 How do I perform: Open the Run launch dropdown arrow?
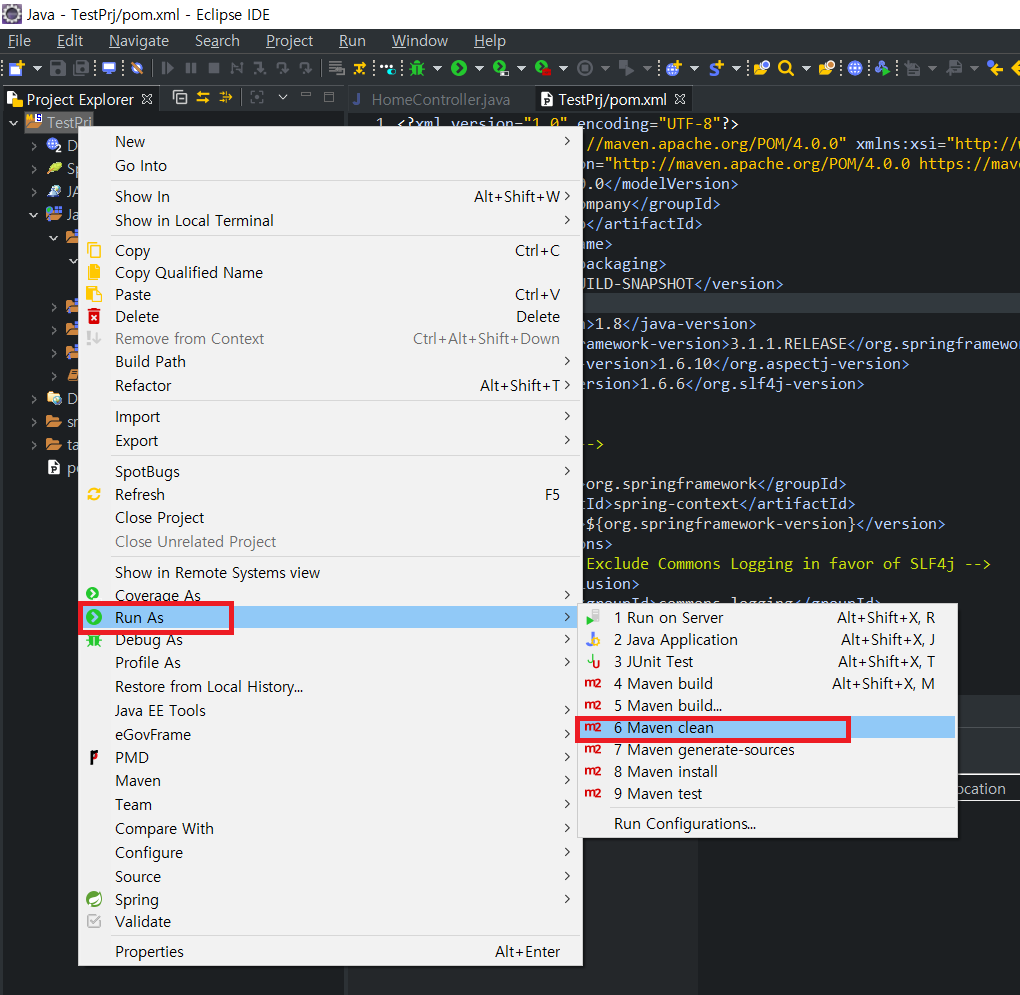click(479, 68)
